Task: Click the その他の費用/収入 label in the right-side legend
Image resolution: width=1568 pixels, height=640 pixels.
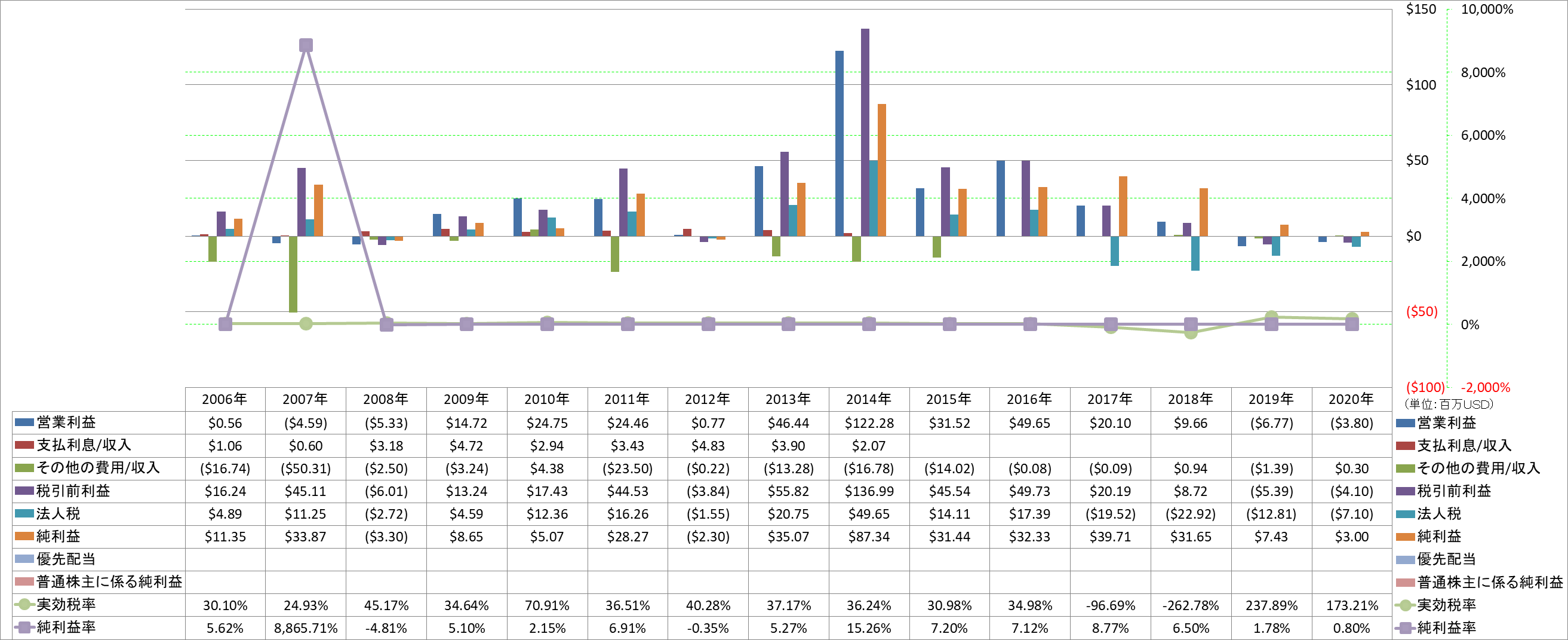Action: pyautogui.click(x=1479, y=468)
